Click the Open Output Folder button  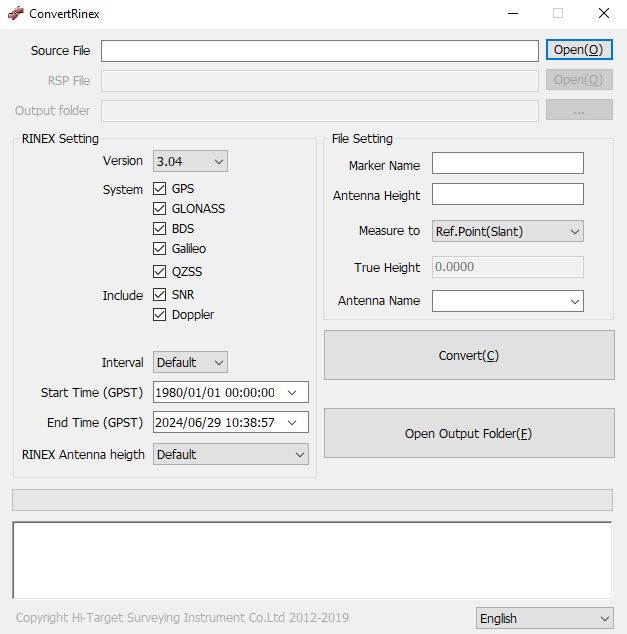point(468,434)
